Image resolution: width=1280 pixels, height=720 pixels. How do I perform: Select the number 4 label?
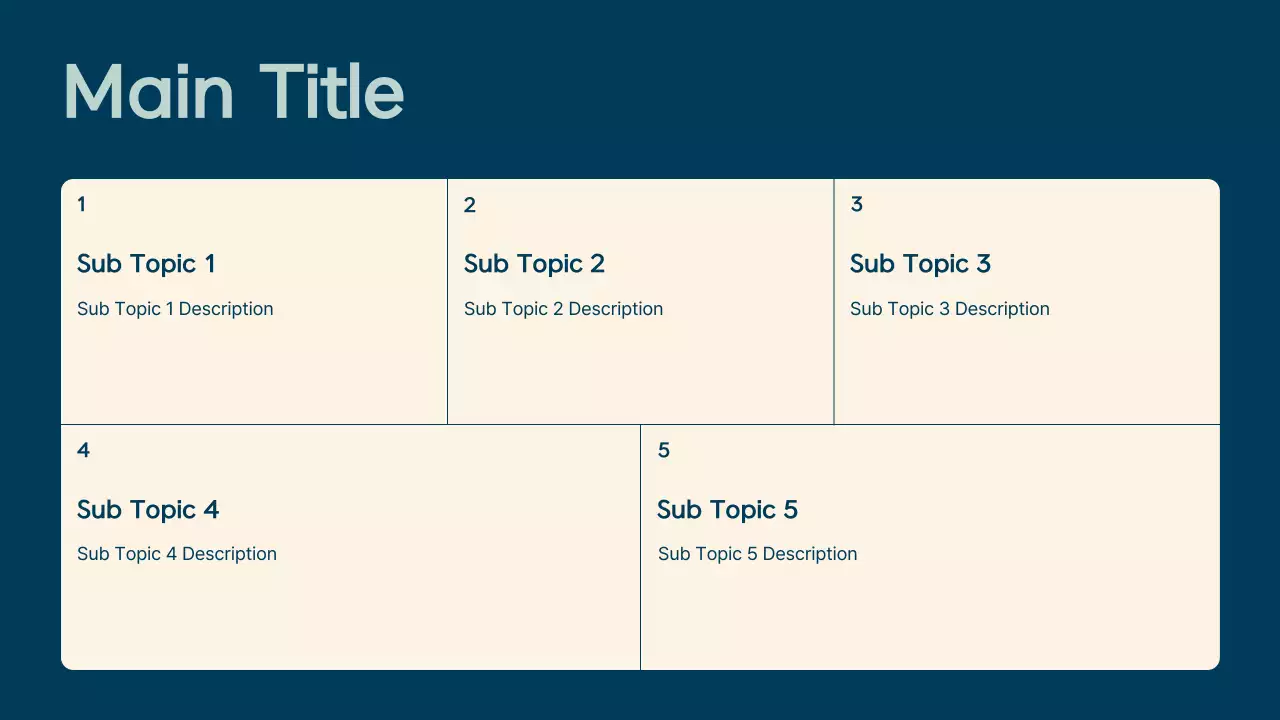coord(83,451)
